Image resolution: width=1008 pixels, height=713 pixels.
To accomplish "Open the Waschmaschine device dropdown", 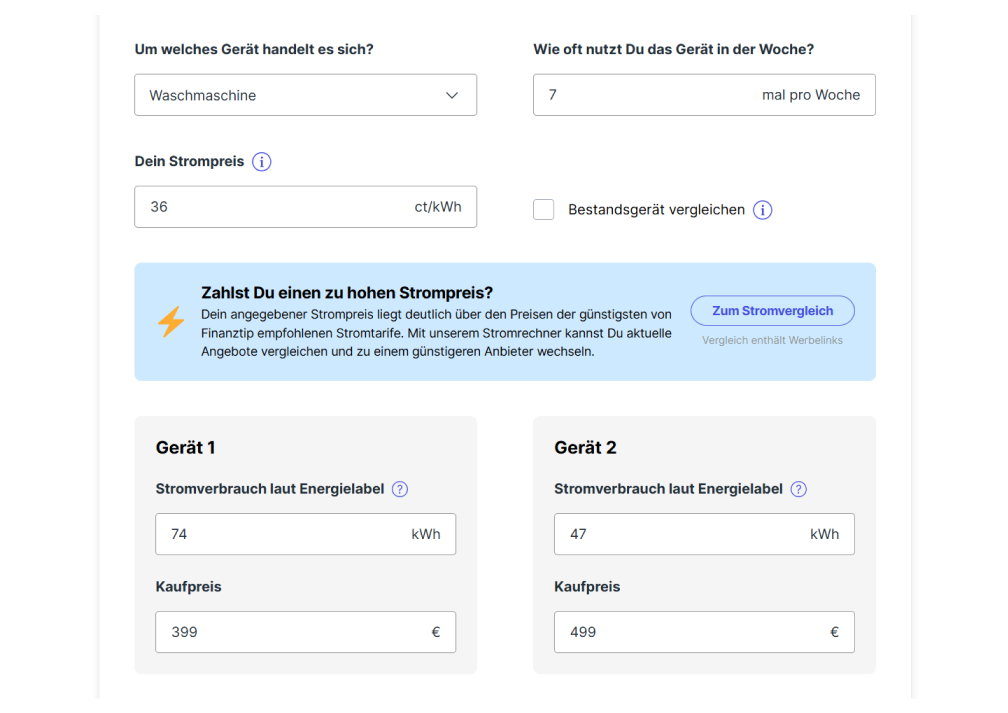I will coord(305,95).
